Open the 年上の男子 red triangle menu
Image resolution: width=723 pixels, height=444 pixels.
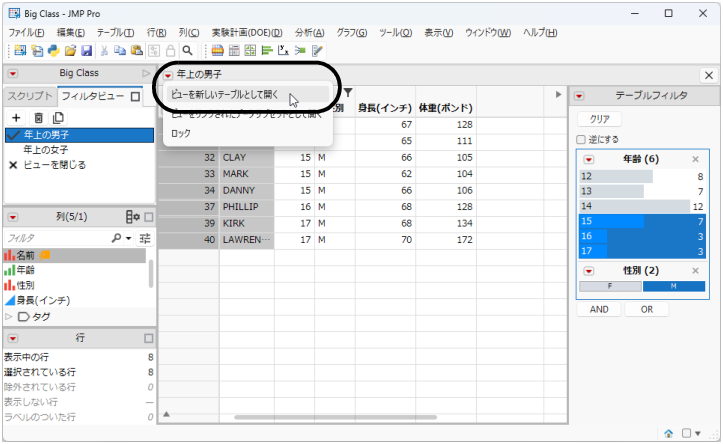(168, 75)
